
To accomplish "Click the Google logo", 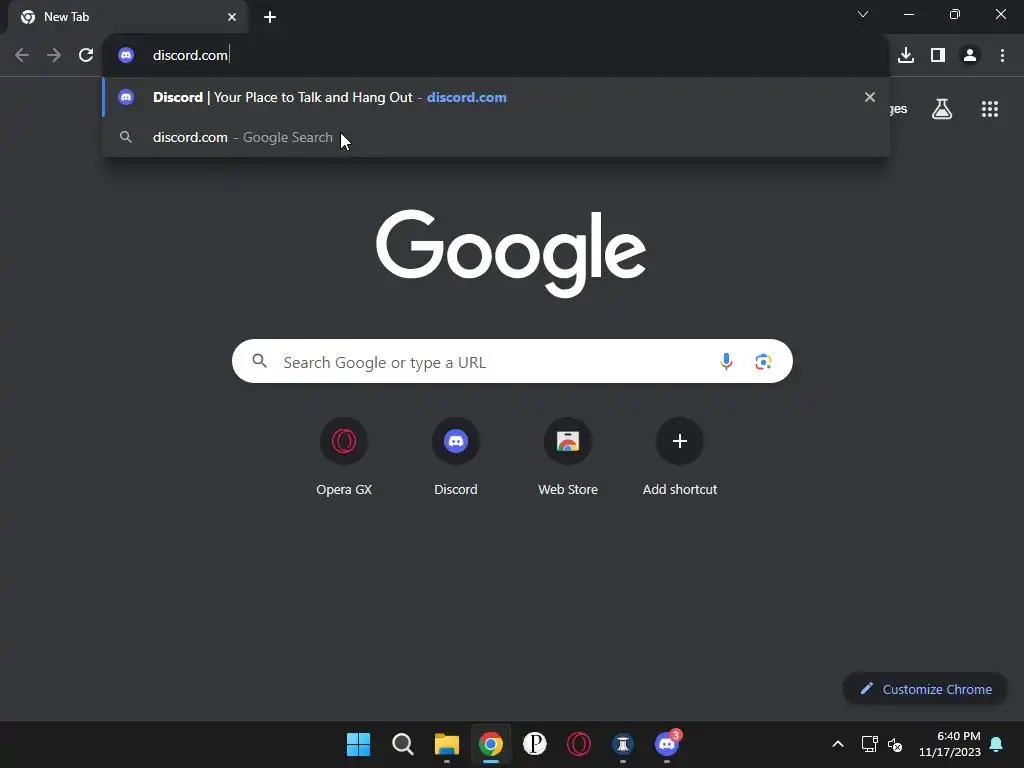I will coord(511,252).
